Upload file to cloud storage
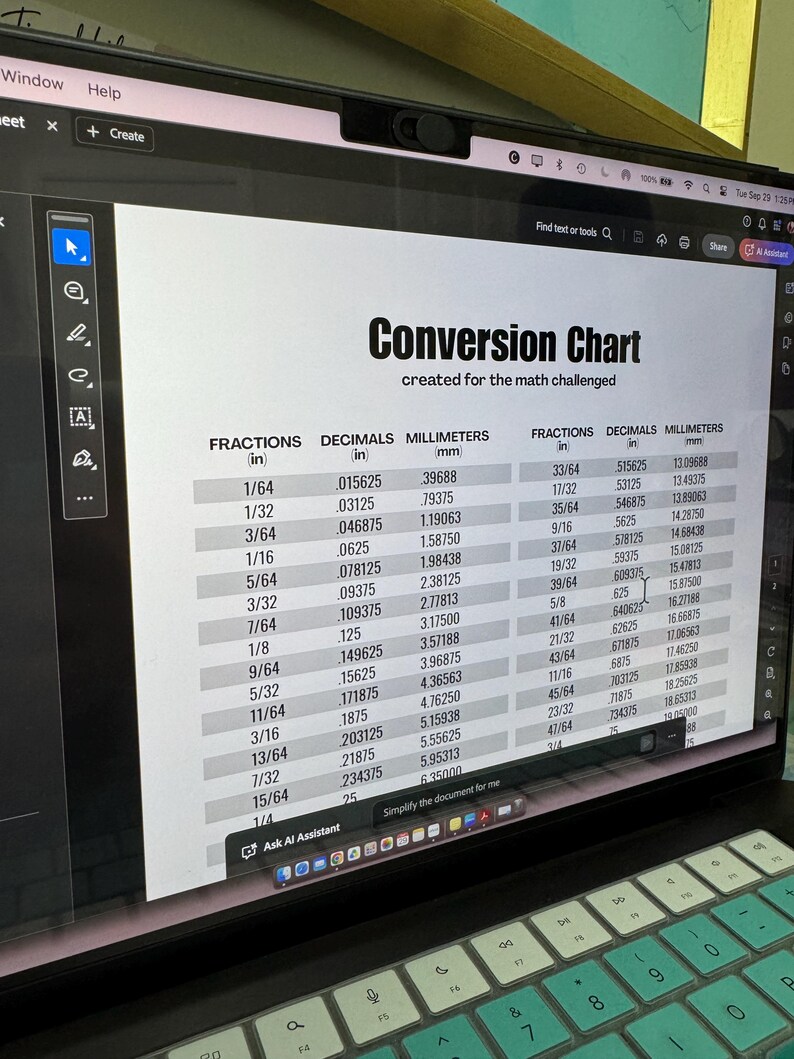This screenshot has width=794, height=1059. point(662,240)
